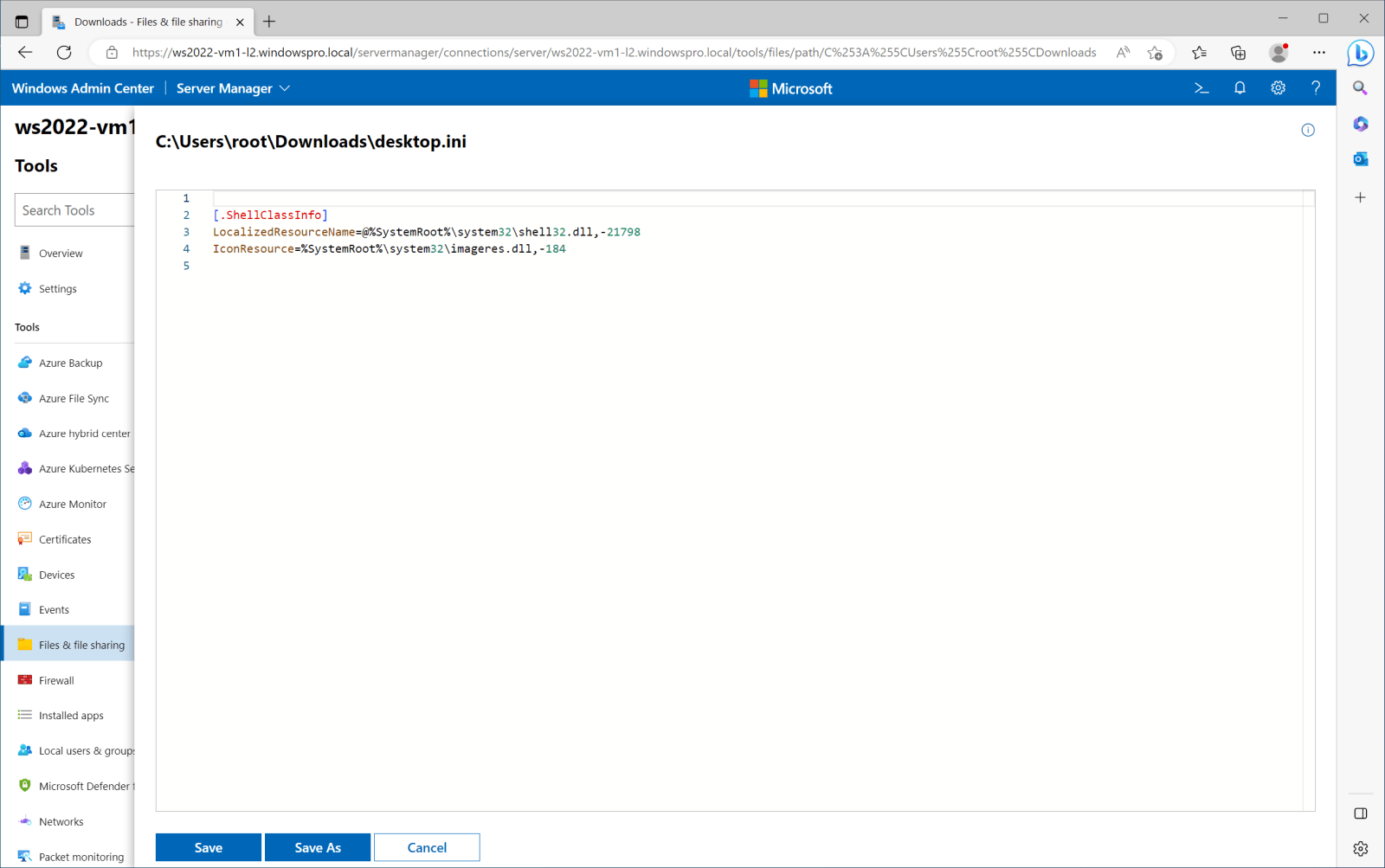Open the Certificates tool
1385x868 pixels.
[65, 538]
